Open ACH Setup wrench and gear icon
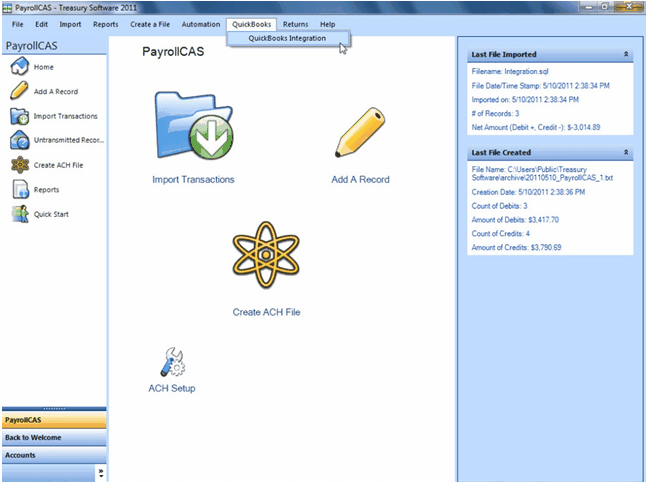The width and height of the screenshot is (646, 482). [171, 360]
